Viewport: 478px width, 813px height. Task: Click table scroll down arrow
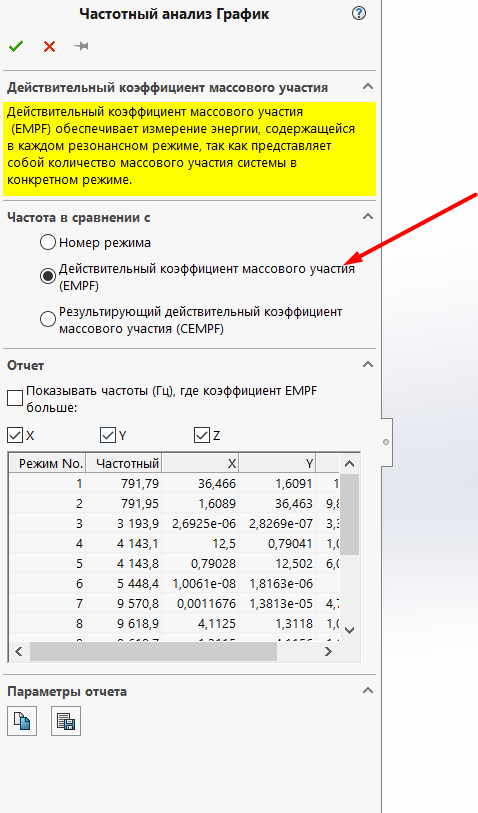349,630
